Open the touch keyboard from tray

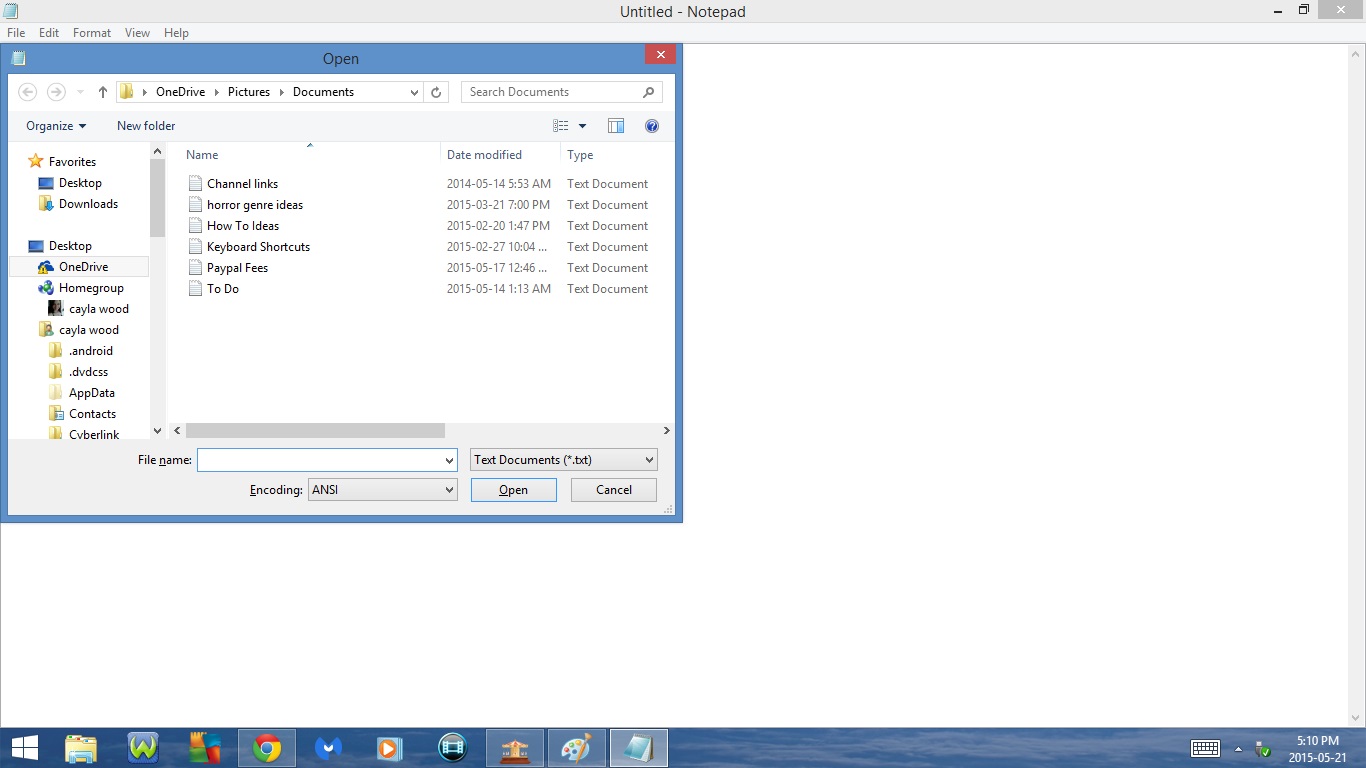[1205, 748]
